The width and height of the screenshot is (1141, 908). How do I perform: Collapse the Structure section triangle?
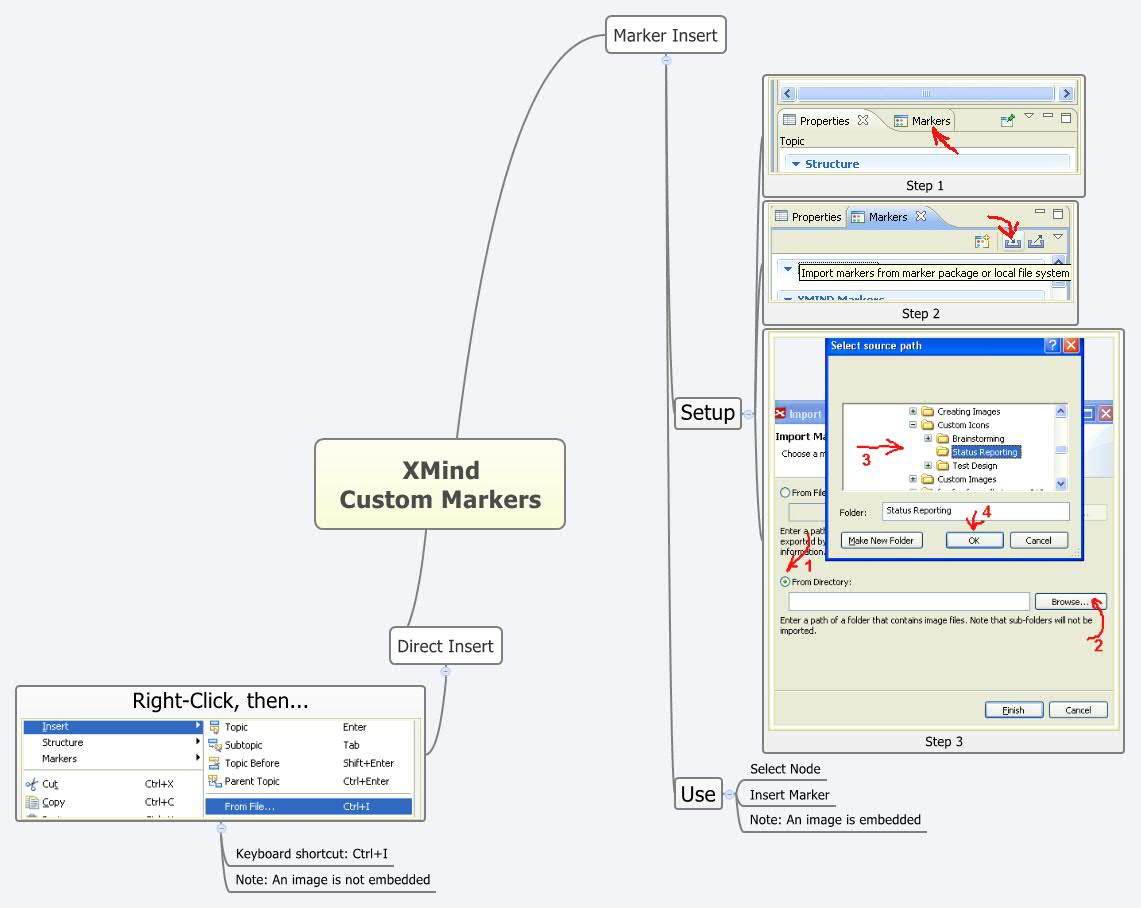(796, 164)
